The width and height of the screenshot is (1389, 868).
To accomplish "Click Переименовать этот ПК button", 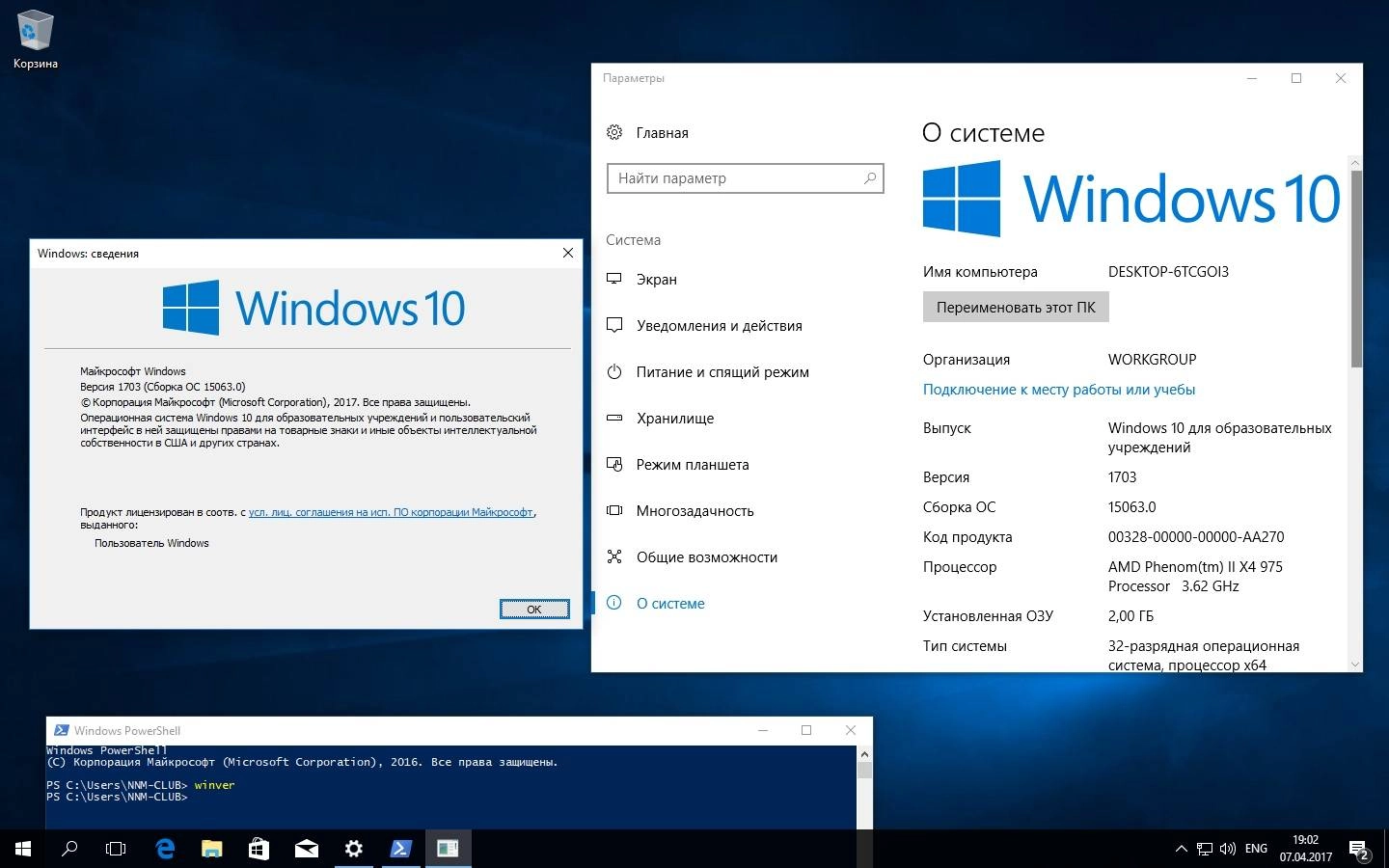I will click(x=1016, y=307).
